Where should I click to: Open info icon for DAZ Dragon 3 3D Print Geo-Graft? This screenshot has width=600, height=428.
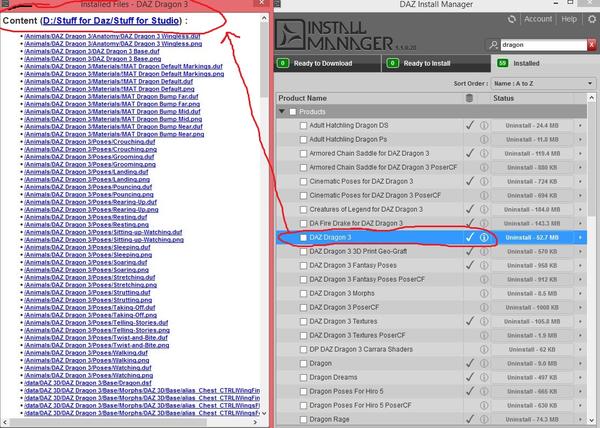(484, 251)
